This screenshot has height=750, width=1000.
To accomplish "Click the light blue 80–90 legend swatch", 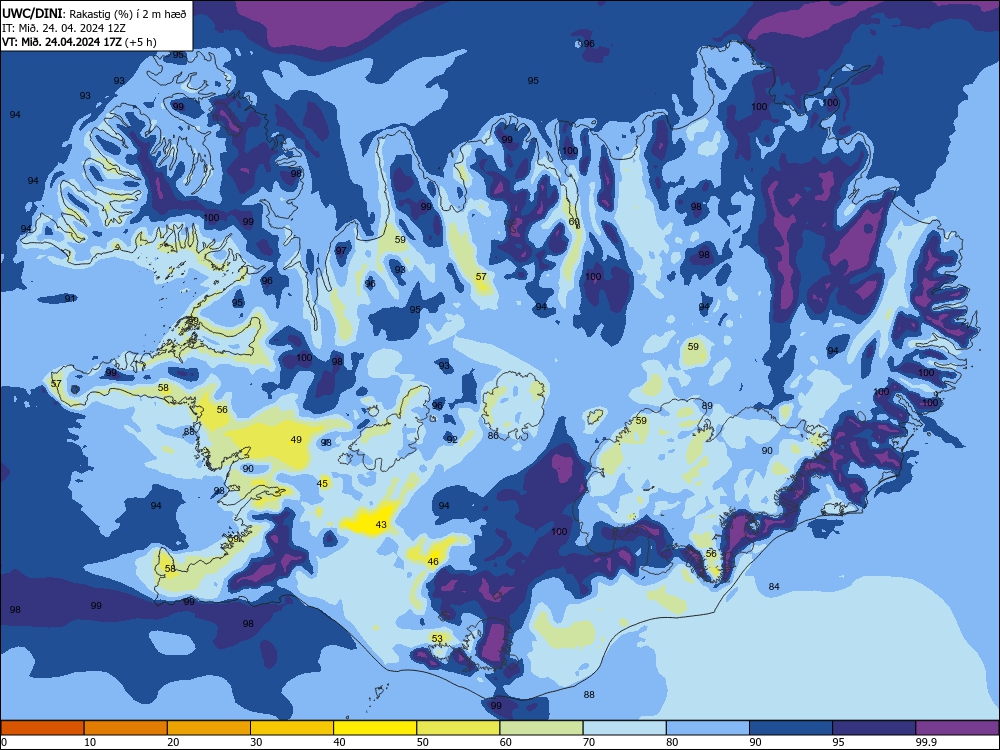I will [x=708, y=728].
